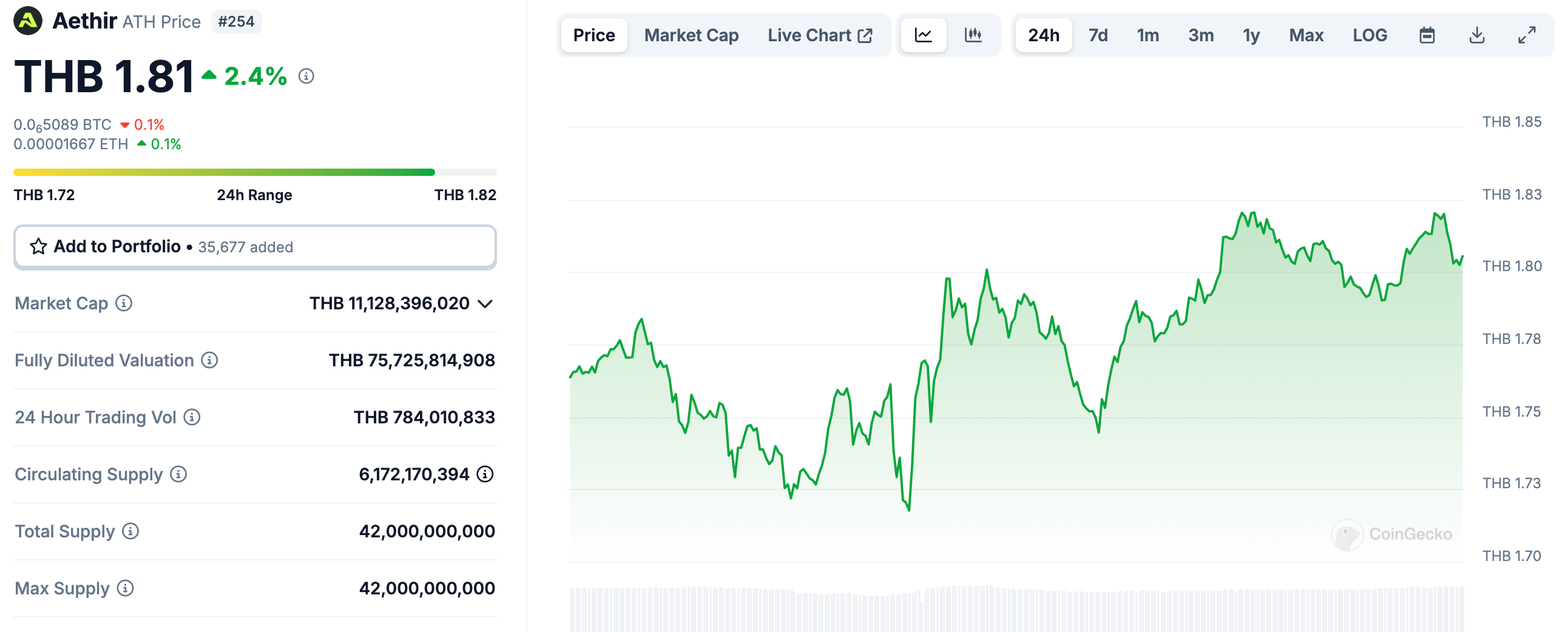Select the 1y time range
Screen dimensions: 1568x632
1251,35
